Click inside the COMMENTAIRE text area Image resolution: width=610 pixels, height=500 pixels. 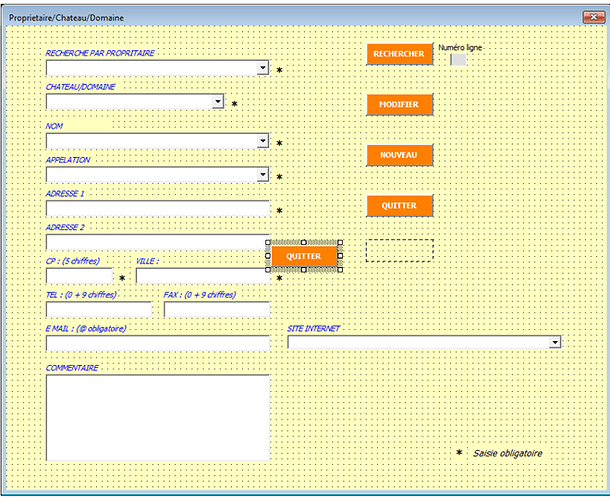click(158, 417)
